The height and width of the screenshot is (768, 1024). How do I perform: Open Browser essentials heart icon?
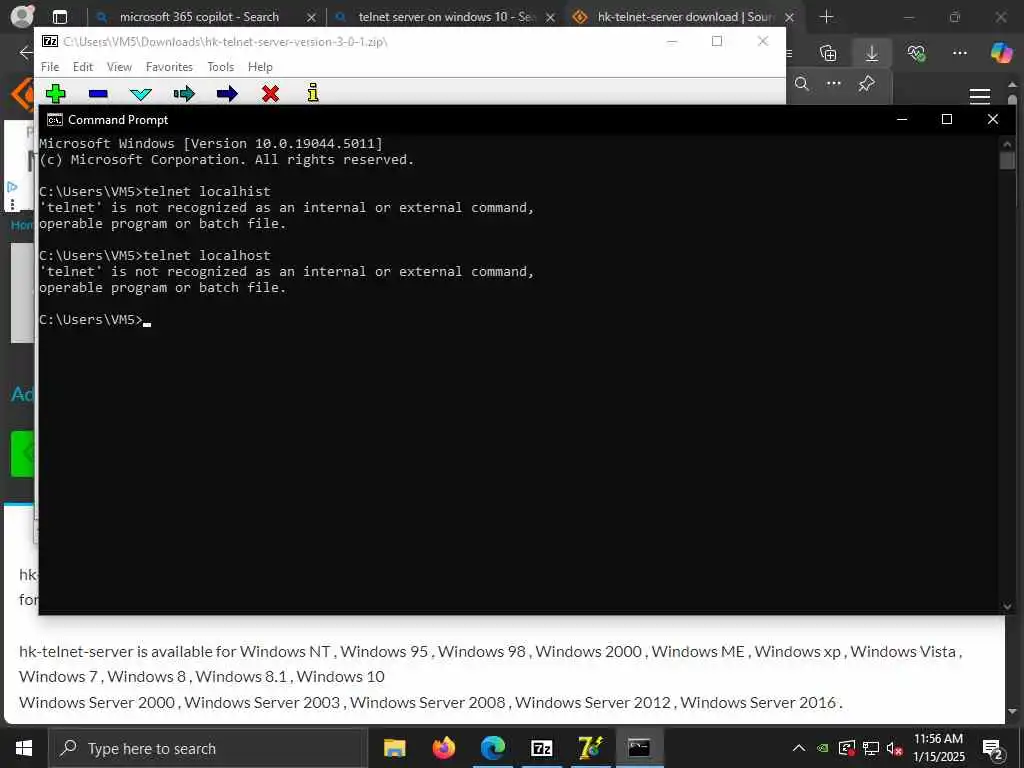pyautogui.click(x=916, y=53)
